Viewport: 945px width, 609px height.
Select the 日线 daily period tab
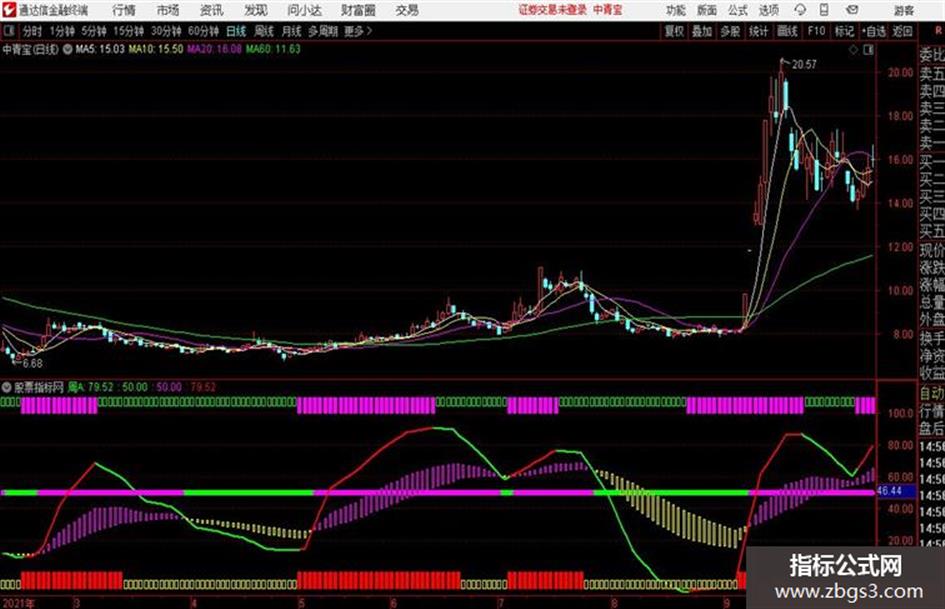click(236, 31)
